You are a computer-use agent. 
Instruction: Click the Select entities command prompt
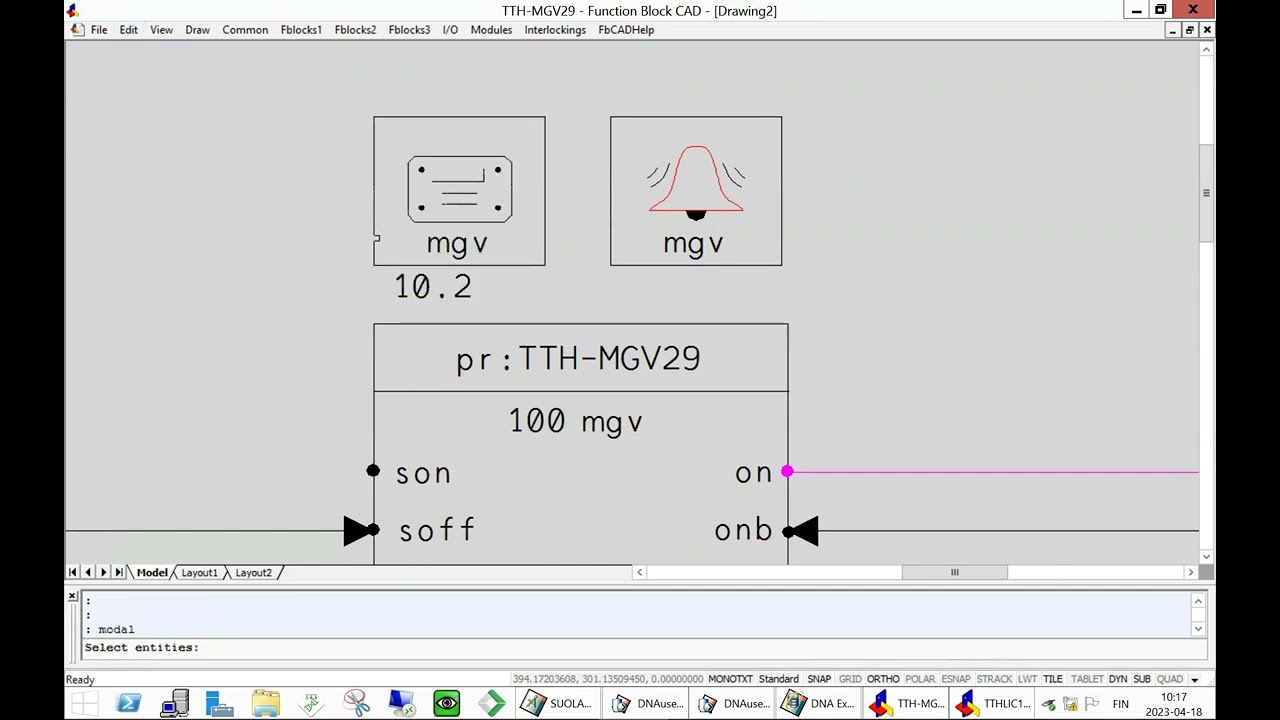(142, 648)
